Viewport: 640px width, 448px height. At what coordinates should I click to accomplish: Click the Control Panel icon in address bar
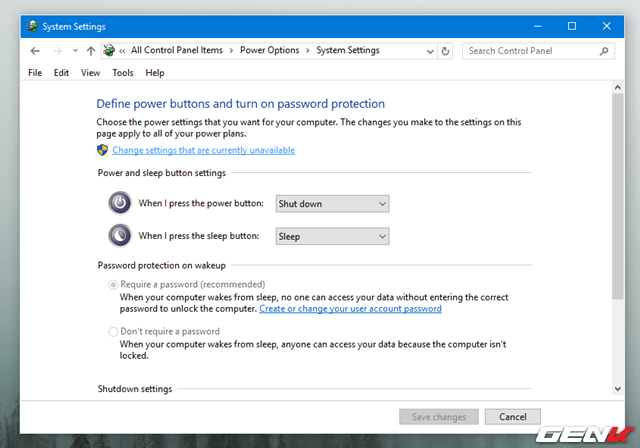109,51
